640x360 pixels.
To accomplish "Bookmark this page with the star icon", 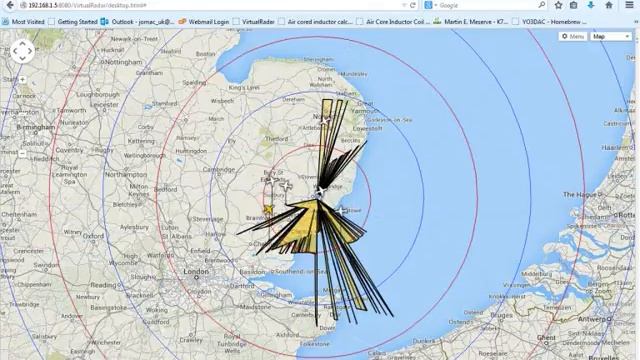I will (558, 5).
